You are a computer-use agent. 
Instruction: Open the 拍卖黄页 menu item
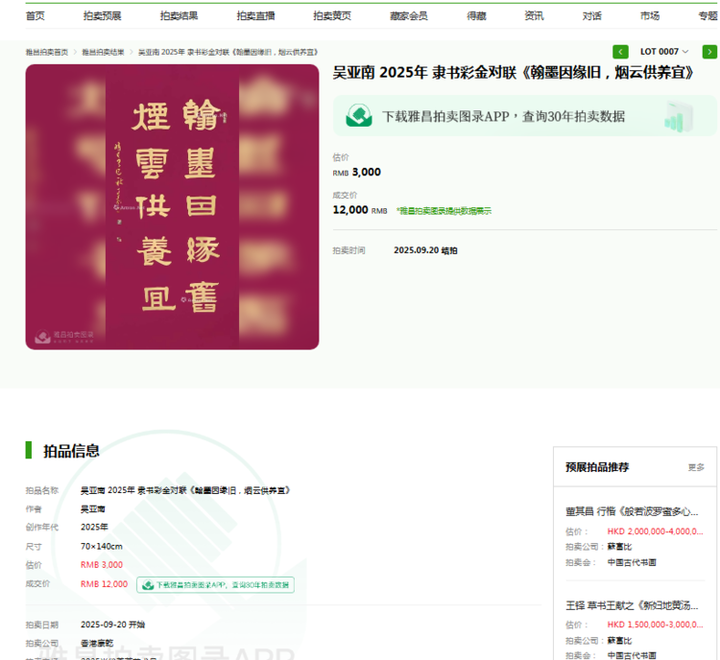click(x=332, y=16)
